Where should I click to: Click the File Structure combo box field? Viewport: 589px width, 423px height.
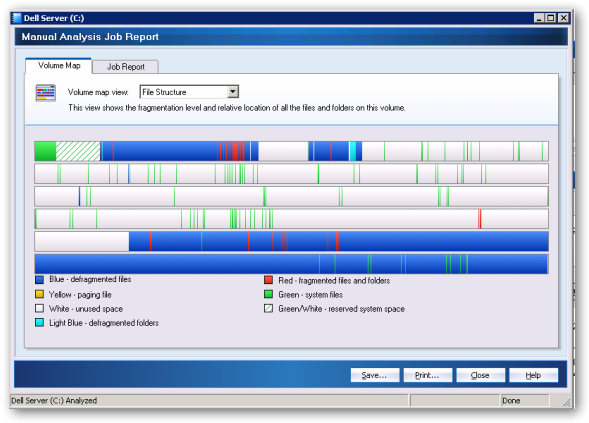click(x=189, y=92)
